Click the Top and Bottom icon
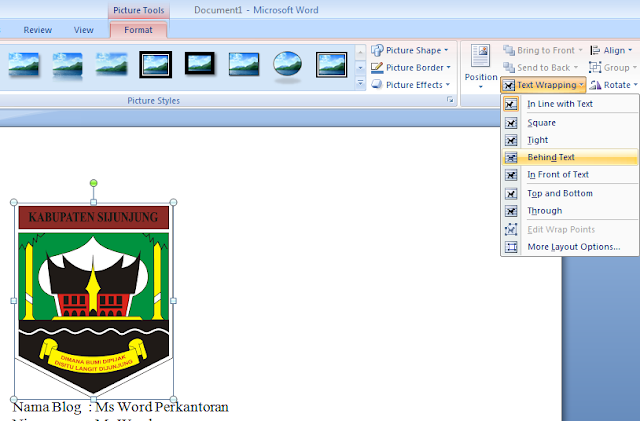Image resolution: width=640 pixels, height=421 pixels. pyautogui.click(x=511, y=194)
